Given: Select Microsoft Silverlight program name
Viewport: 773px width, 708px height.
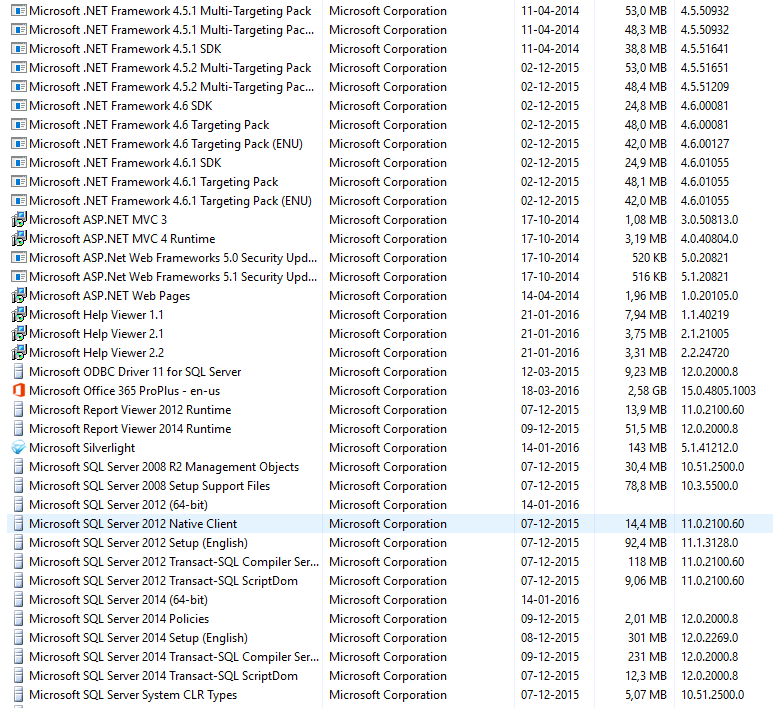Looking at the screenshot, I should tap(82, 448).
